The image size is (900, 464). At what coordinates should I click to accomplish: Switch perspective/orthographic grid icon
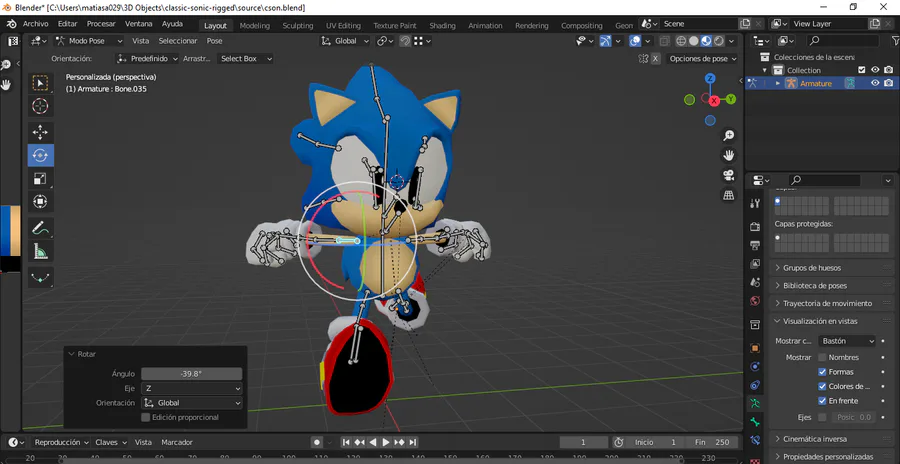pyautogui.click(x=728, y=195)
